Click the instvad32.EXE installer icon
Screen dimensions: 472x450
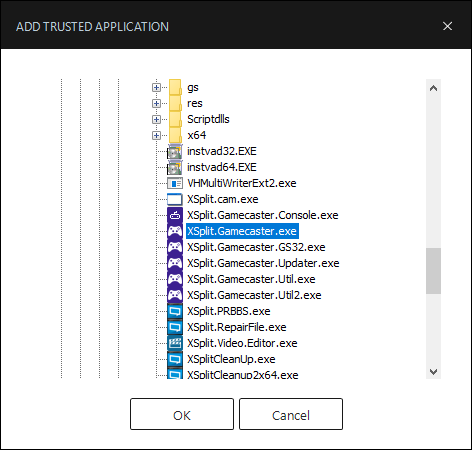point(175,151)
